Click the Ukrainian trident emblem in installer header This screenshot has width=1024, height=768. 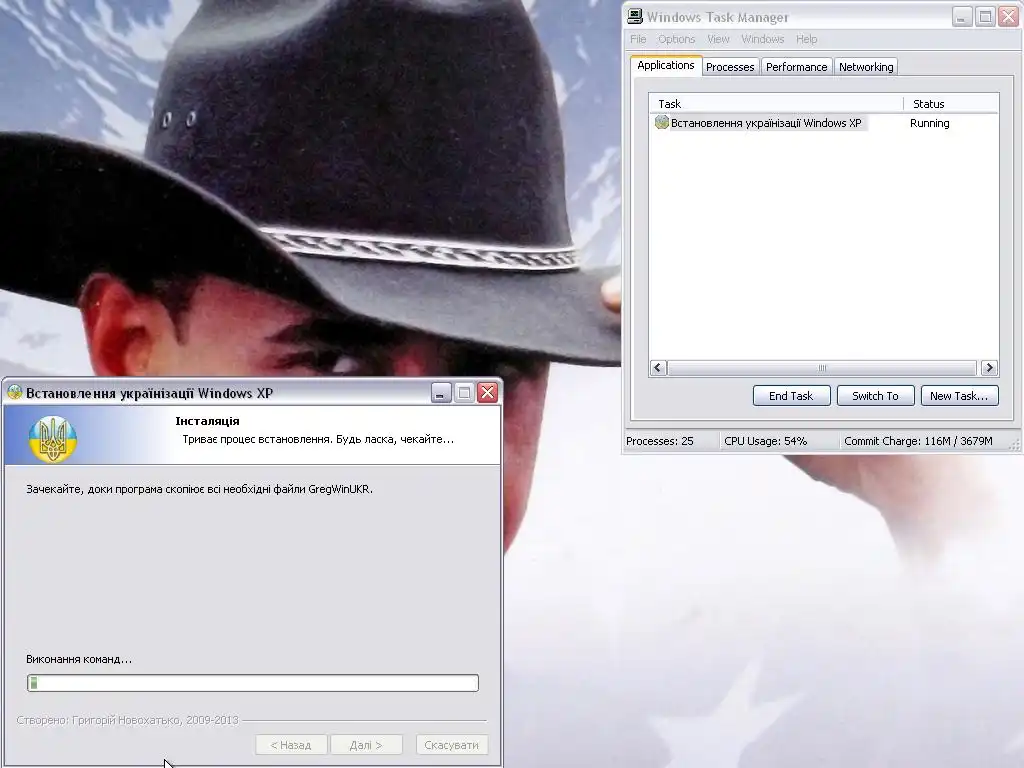pos(53,439)
